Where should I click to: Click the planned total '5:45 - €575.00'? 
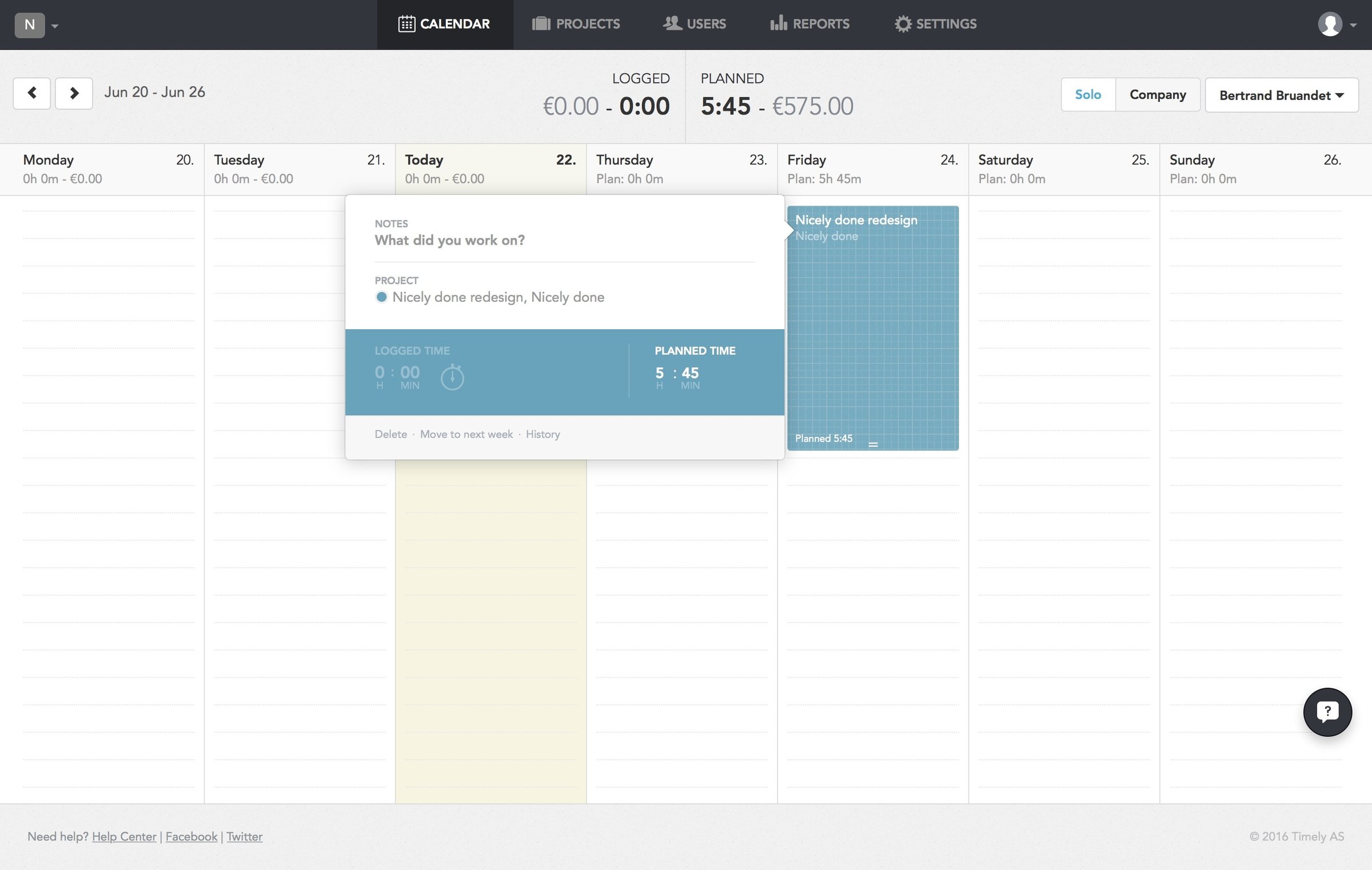point(777,106)
